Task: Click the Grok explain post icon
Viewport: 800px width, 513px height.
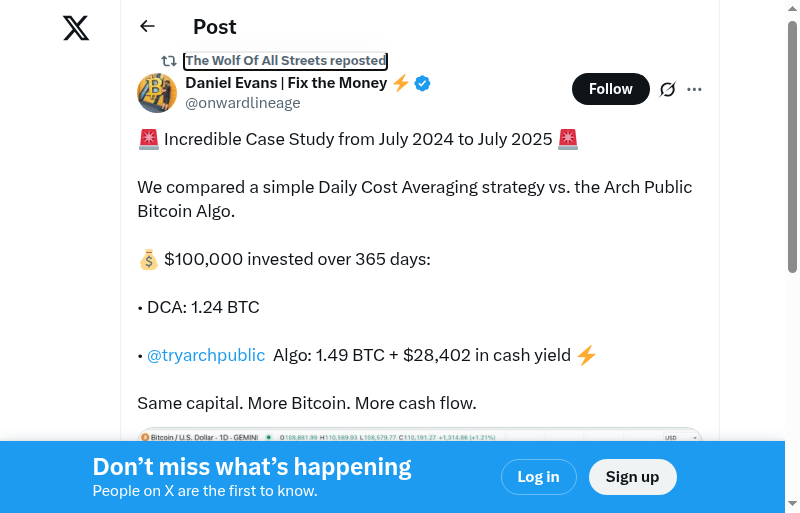Action: click(668, 90)
